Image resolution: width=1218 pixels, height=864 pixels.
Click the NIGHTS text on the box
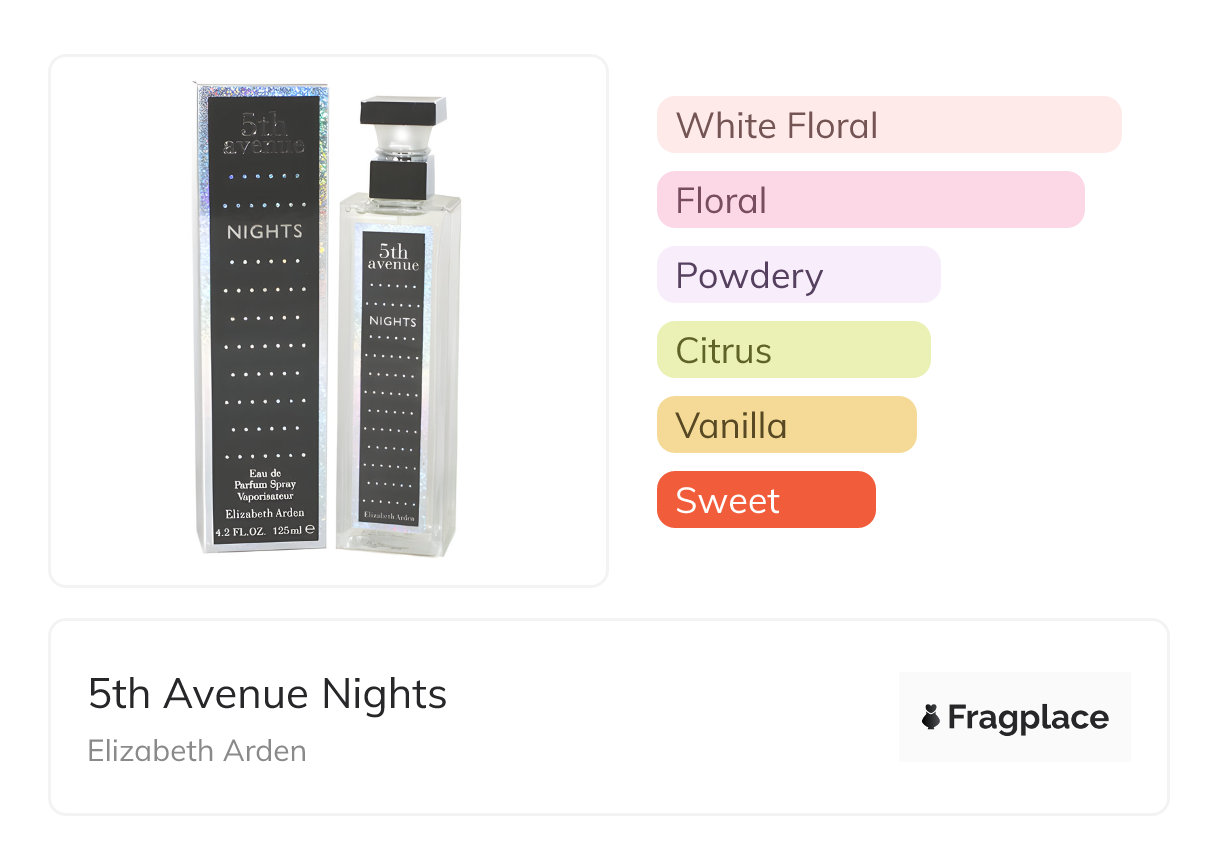point(264,232)
